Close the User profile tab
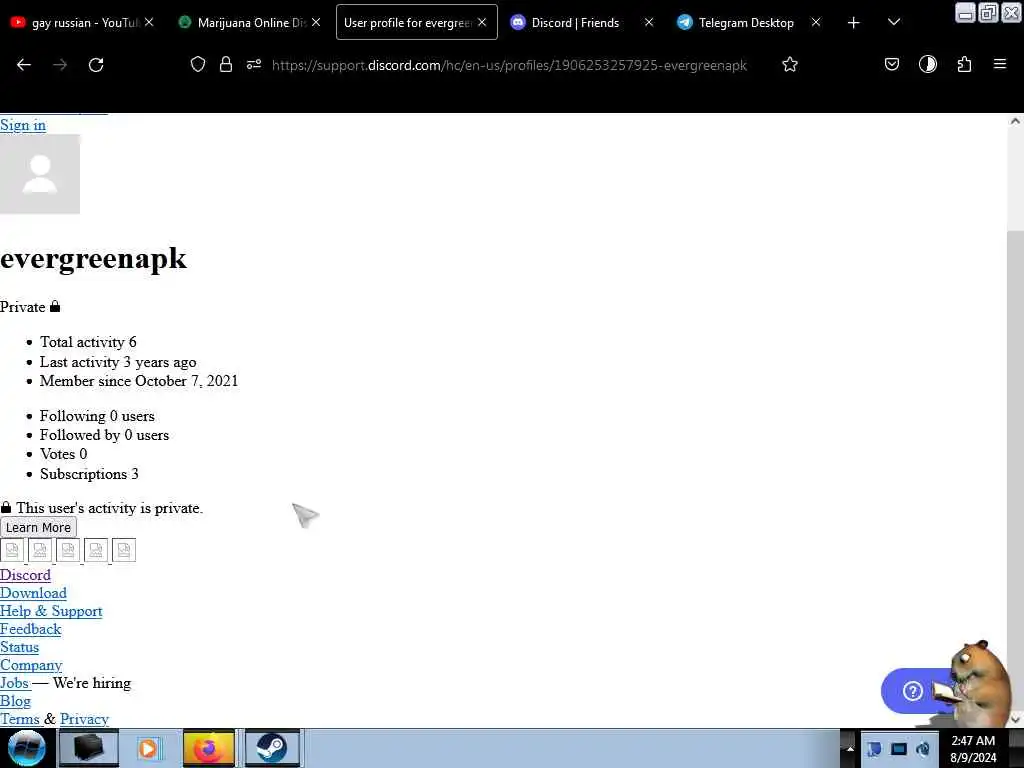Image resolution: width=1024 pixels, height=768 pixels. pos(482,22)
